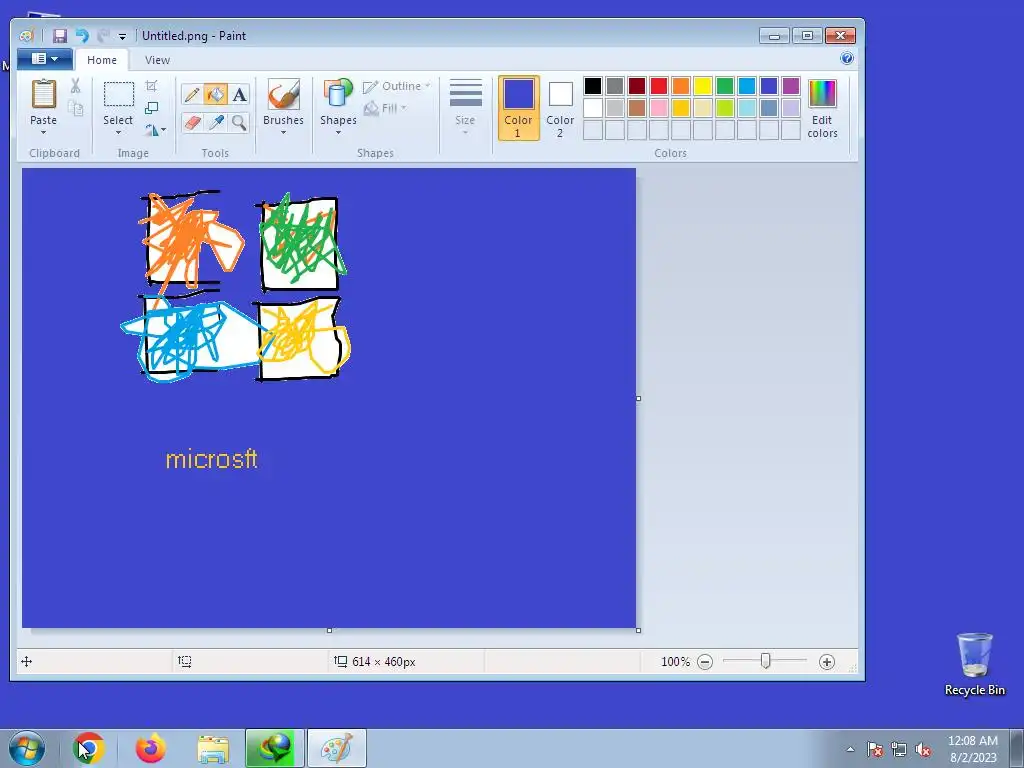The width and height of the screenshot is (1024, 768).
Task: Click the rectangular Select tool icon
Action: tap(119, 94)
